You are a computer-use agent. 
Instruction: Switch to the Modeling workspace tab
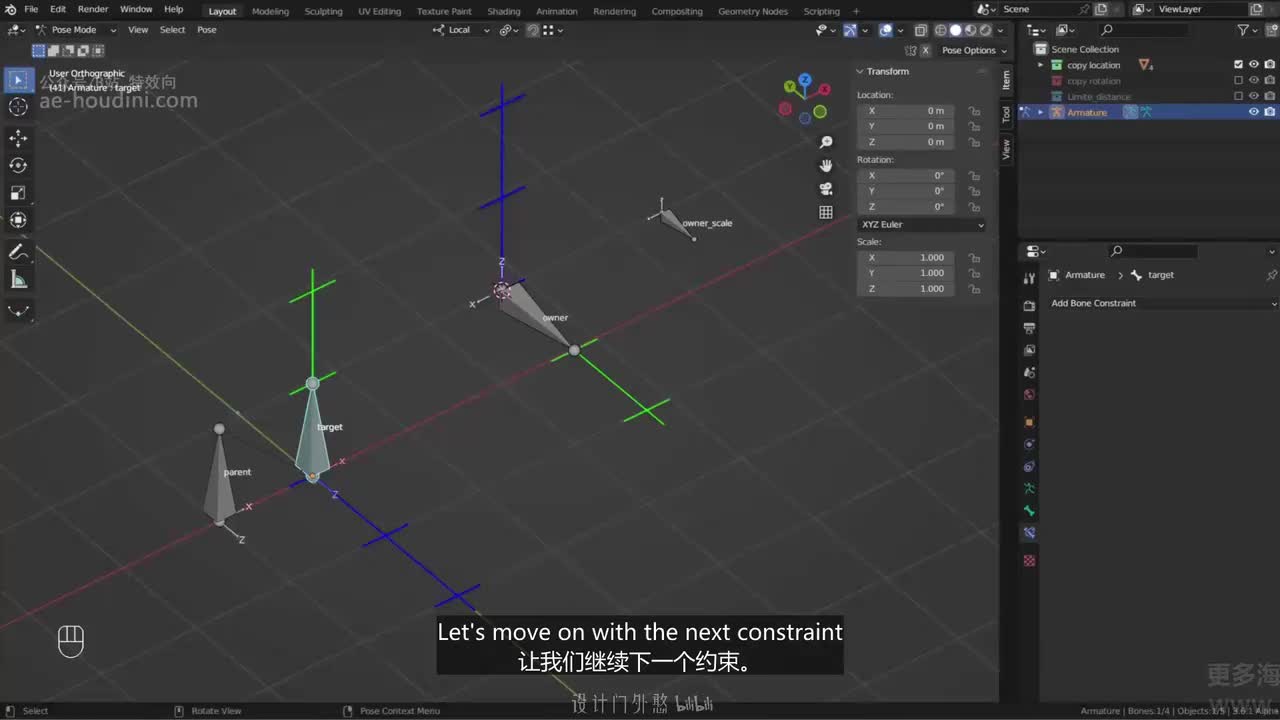(270, 11)
